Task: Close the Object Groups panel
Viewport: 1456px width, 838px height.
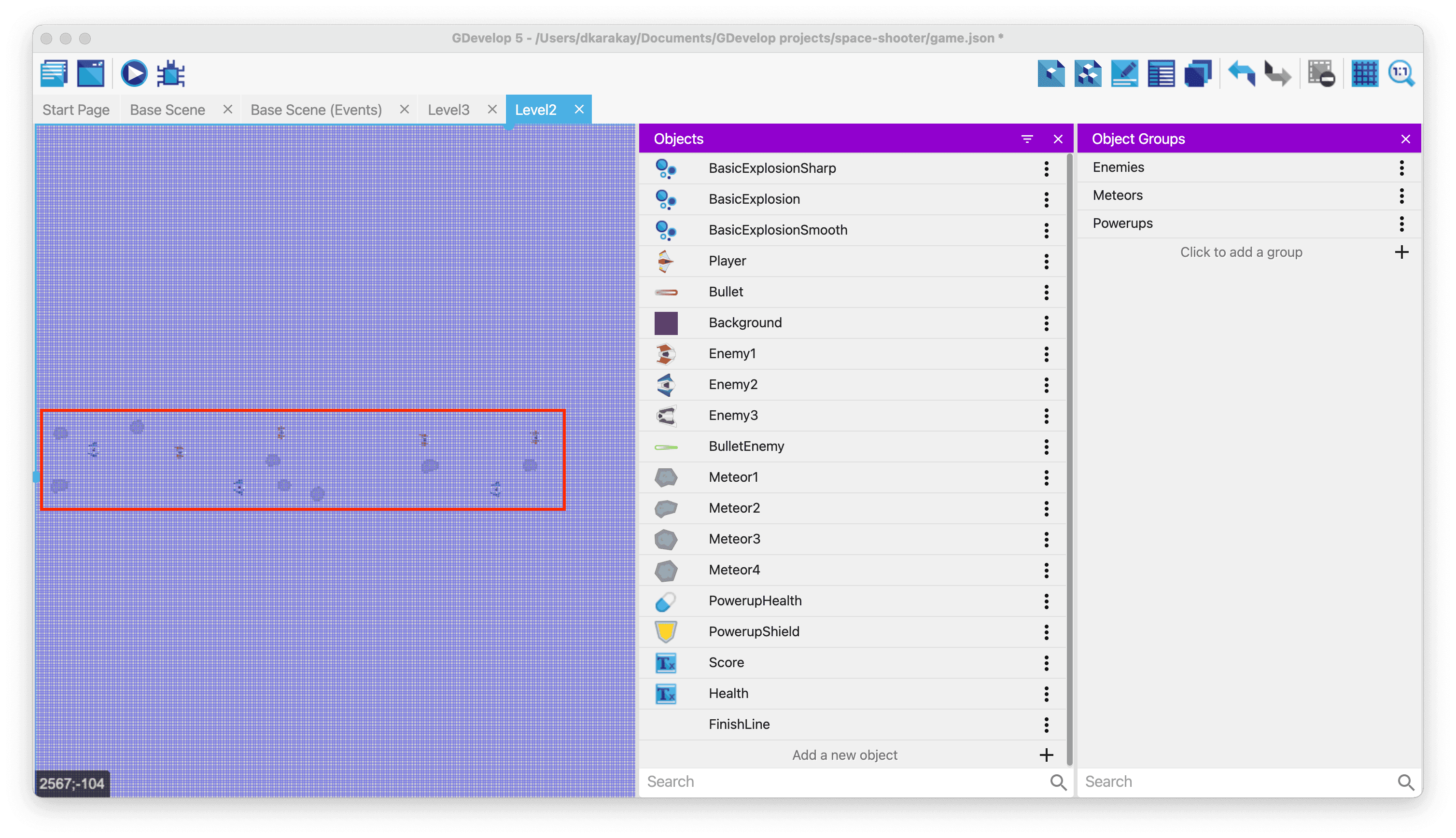Action: tap(1405, 139)
